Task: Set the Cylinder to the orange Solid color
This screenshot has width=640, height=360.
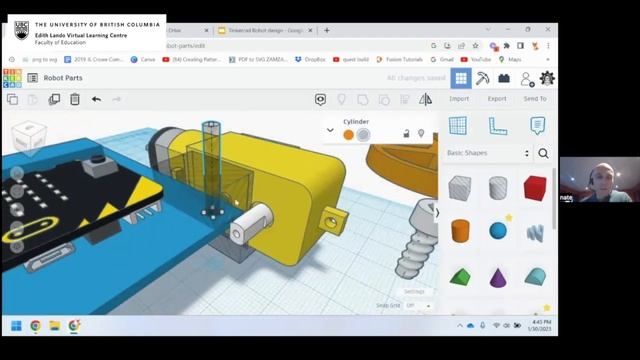Action: coord(349,135)
